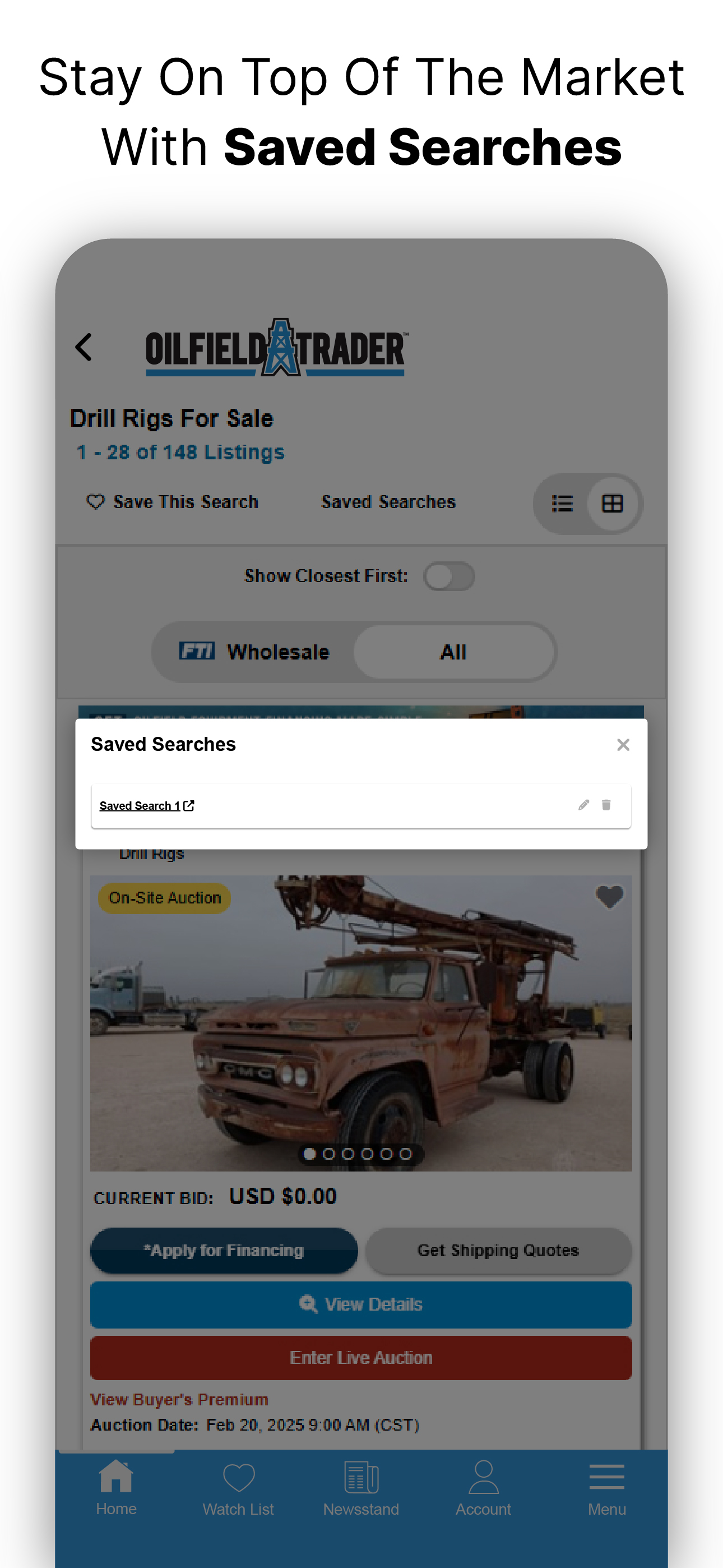Screen dimensions: 723x1568
Task: Toggle Show Closest First switch
Action: (449, 576)
